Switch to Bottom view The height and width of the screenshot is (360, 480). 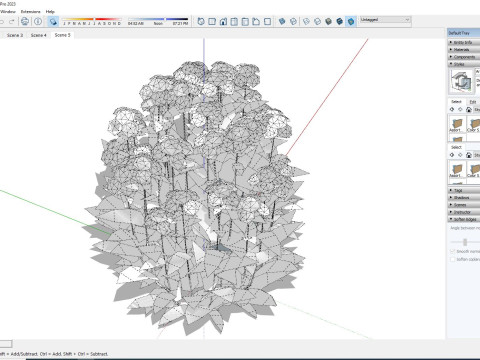click(x=267, y=22)
